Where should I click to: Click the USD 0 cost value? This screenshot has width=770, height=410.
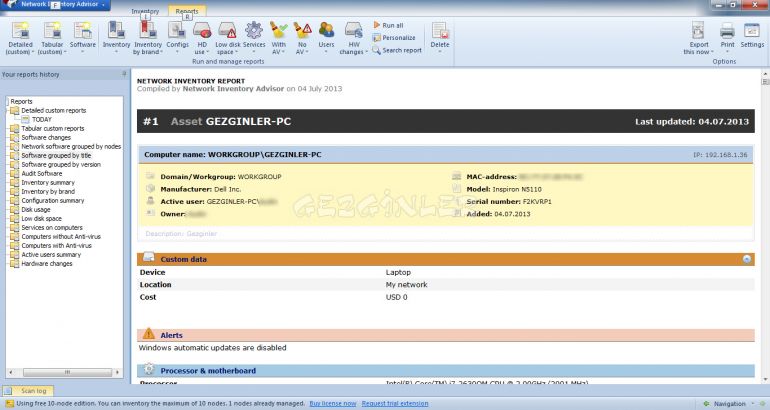tap(396, 297)
